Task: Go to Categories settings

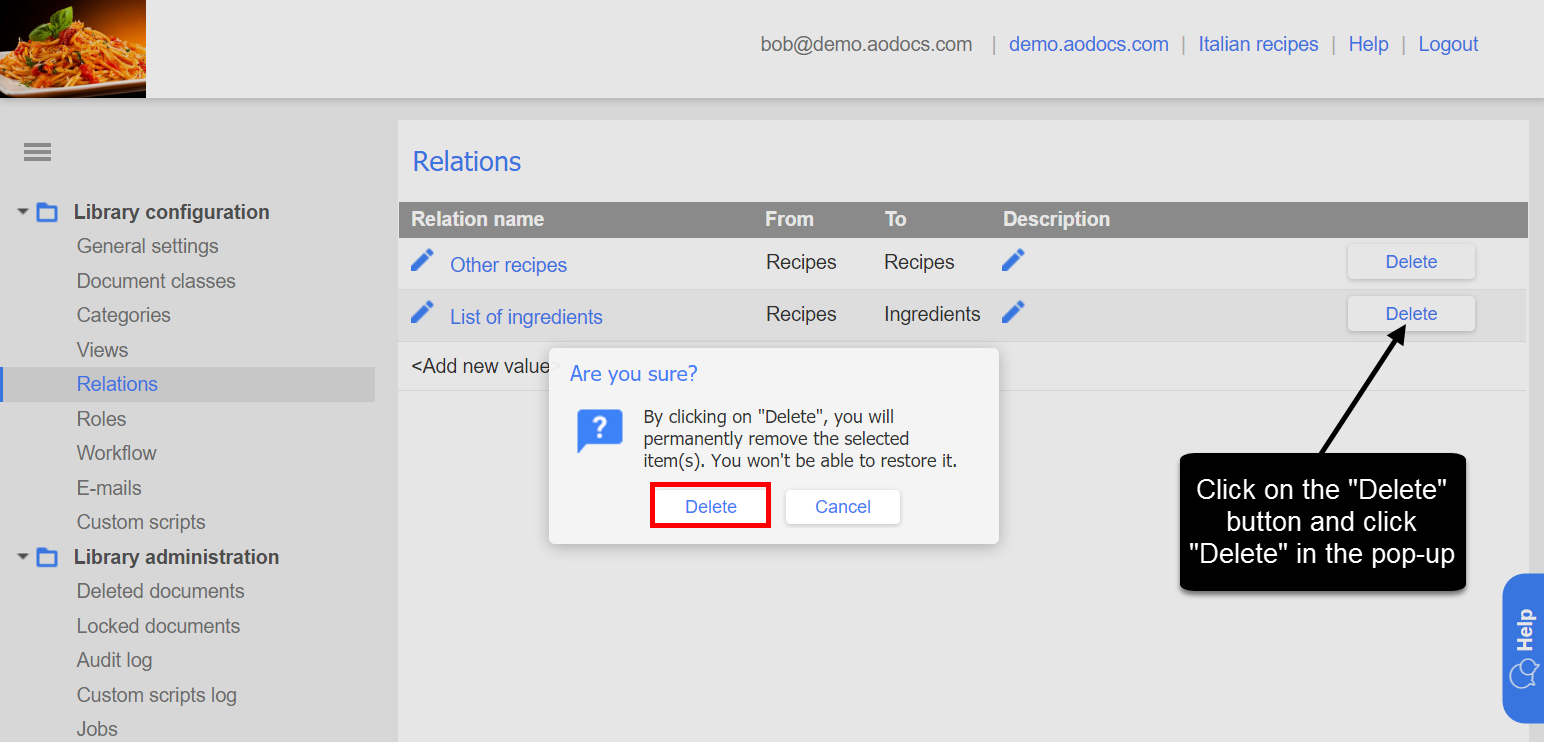Action: [x=124, y=315]
